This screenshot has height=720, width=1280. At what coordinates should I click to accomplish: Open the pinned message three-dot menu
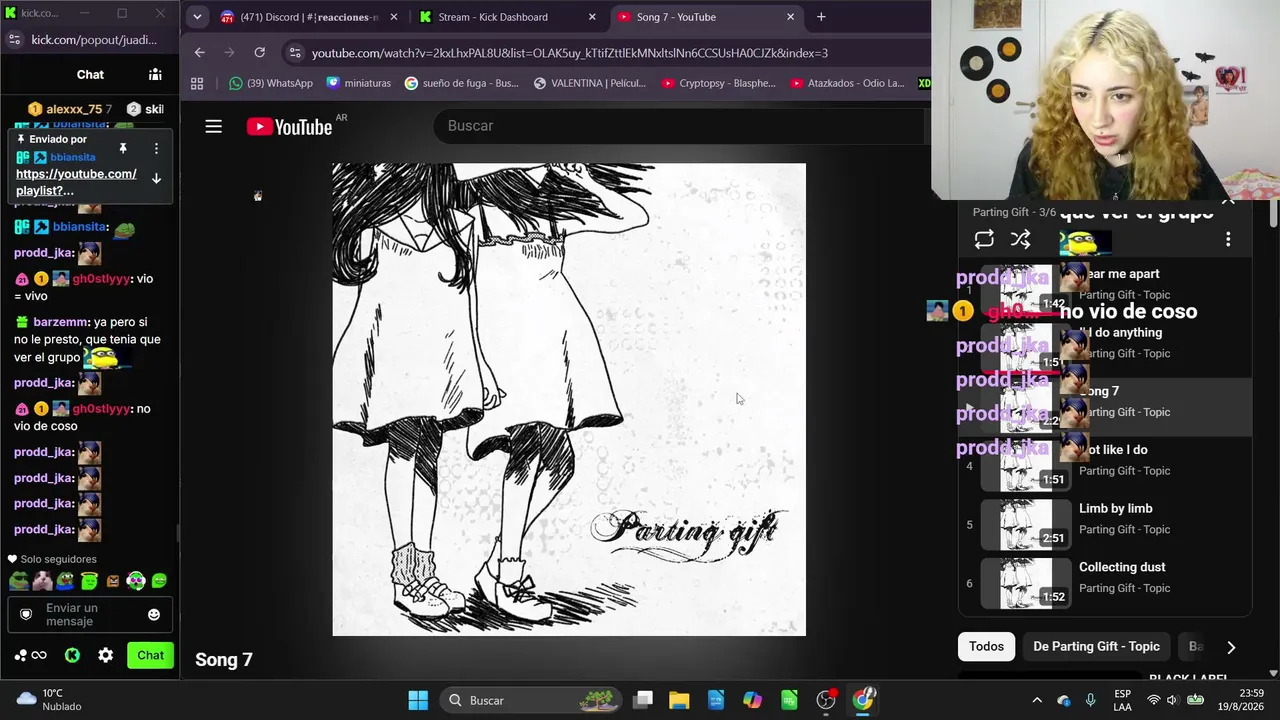tap(156, 149)
